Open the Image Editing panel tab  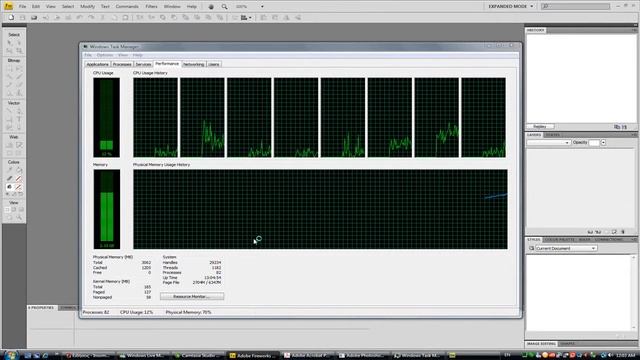541,344
